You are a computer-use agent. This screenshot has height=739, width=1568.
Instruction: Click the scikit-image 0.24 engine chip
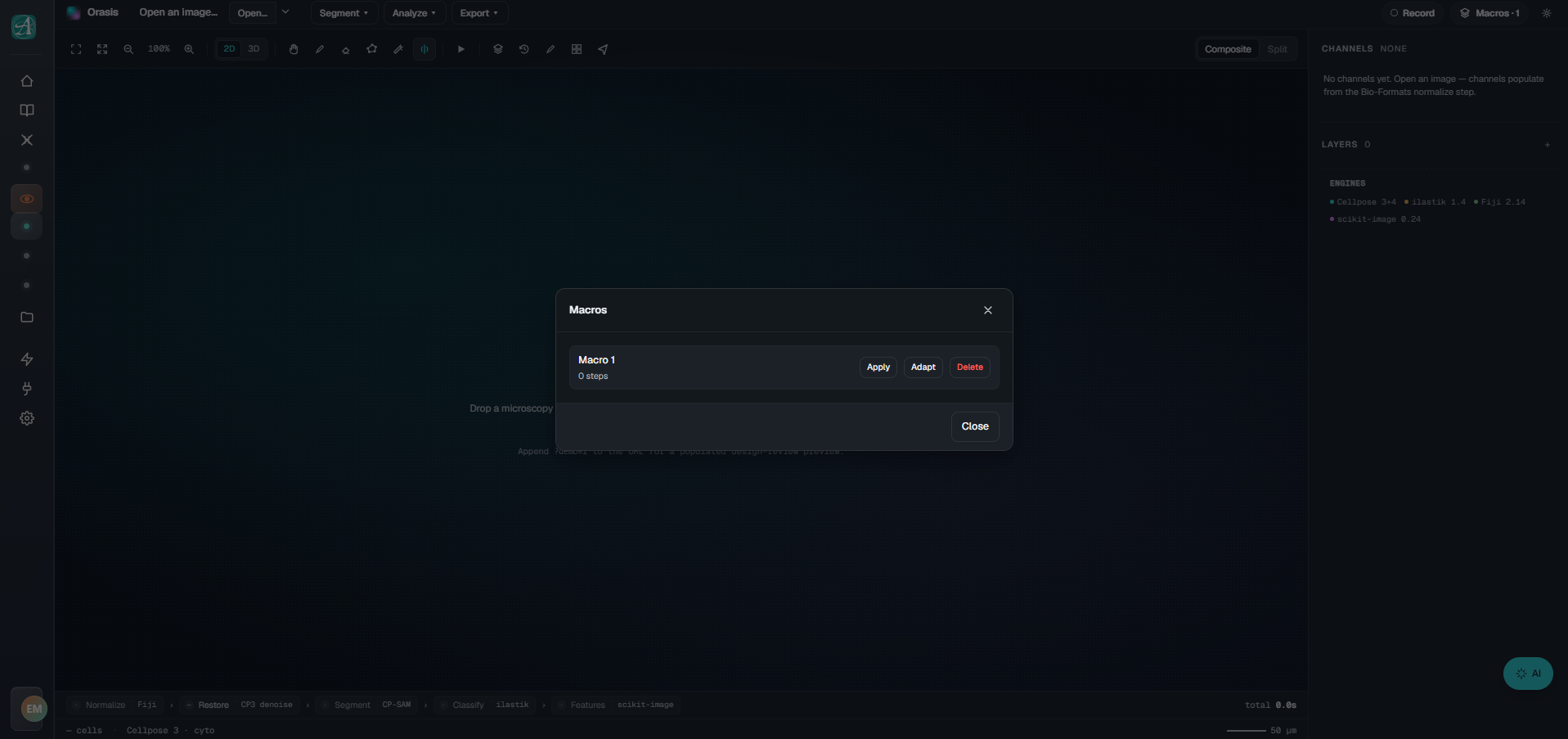pos(1375,219)
